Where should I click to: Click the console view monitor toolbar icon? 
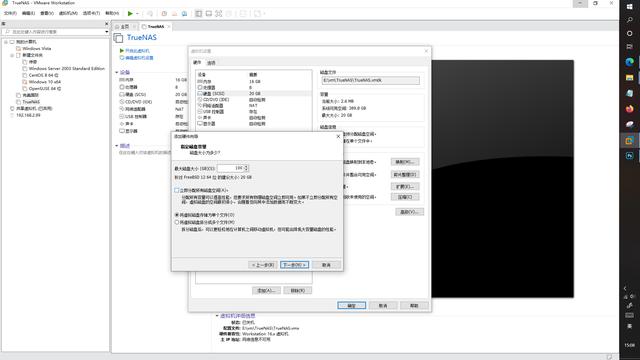(209, 13)
